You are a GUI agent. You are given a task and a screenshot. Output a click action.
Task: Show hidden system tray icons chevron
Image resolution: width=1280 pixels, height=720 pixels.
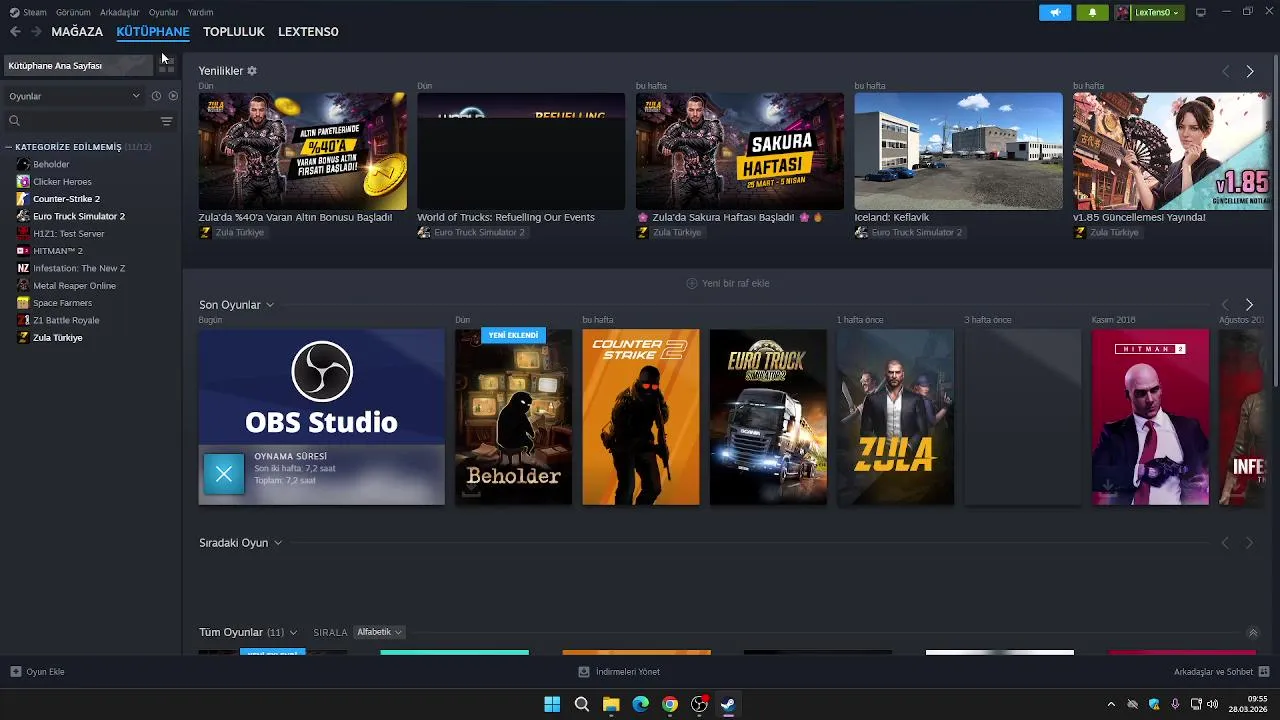point(1110,704)
